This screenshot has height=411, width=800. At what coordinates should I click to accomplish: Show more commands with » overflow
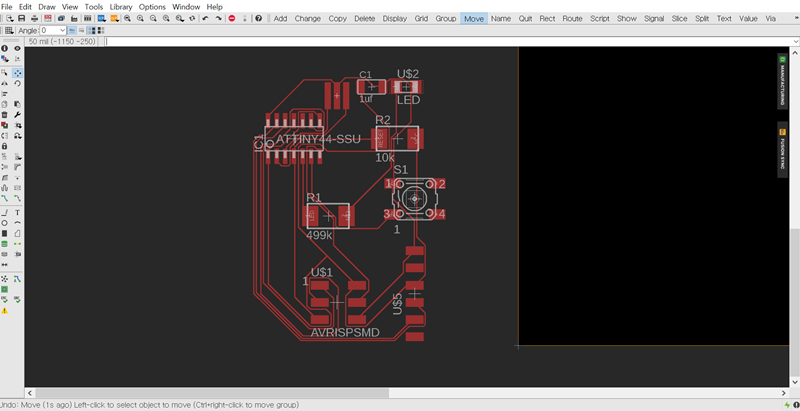(x=796, y=18)
